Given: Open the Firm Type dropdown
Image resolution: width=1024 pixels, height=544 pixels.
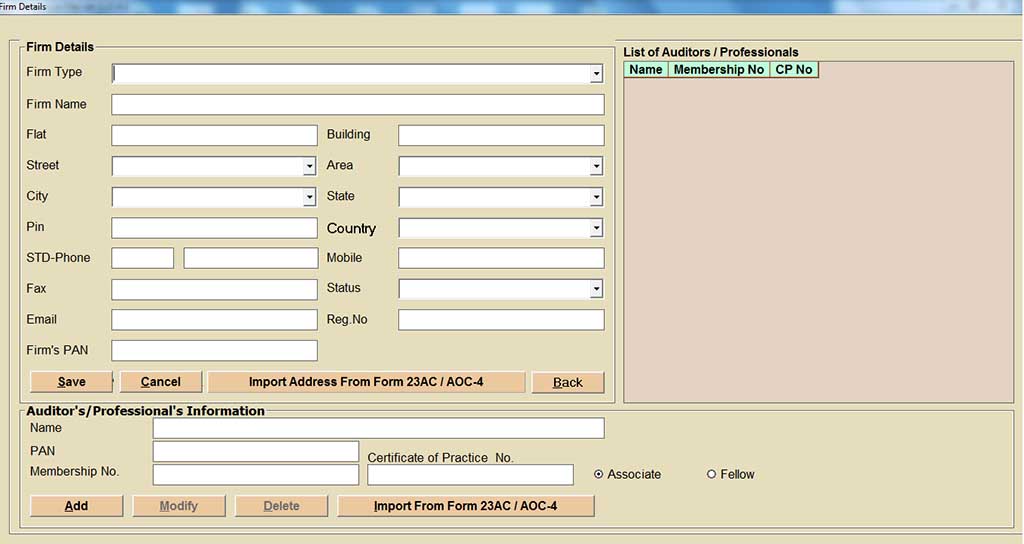Looking at the screenshot, I should pos(596,74).
